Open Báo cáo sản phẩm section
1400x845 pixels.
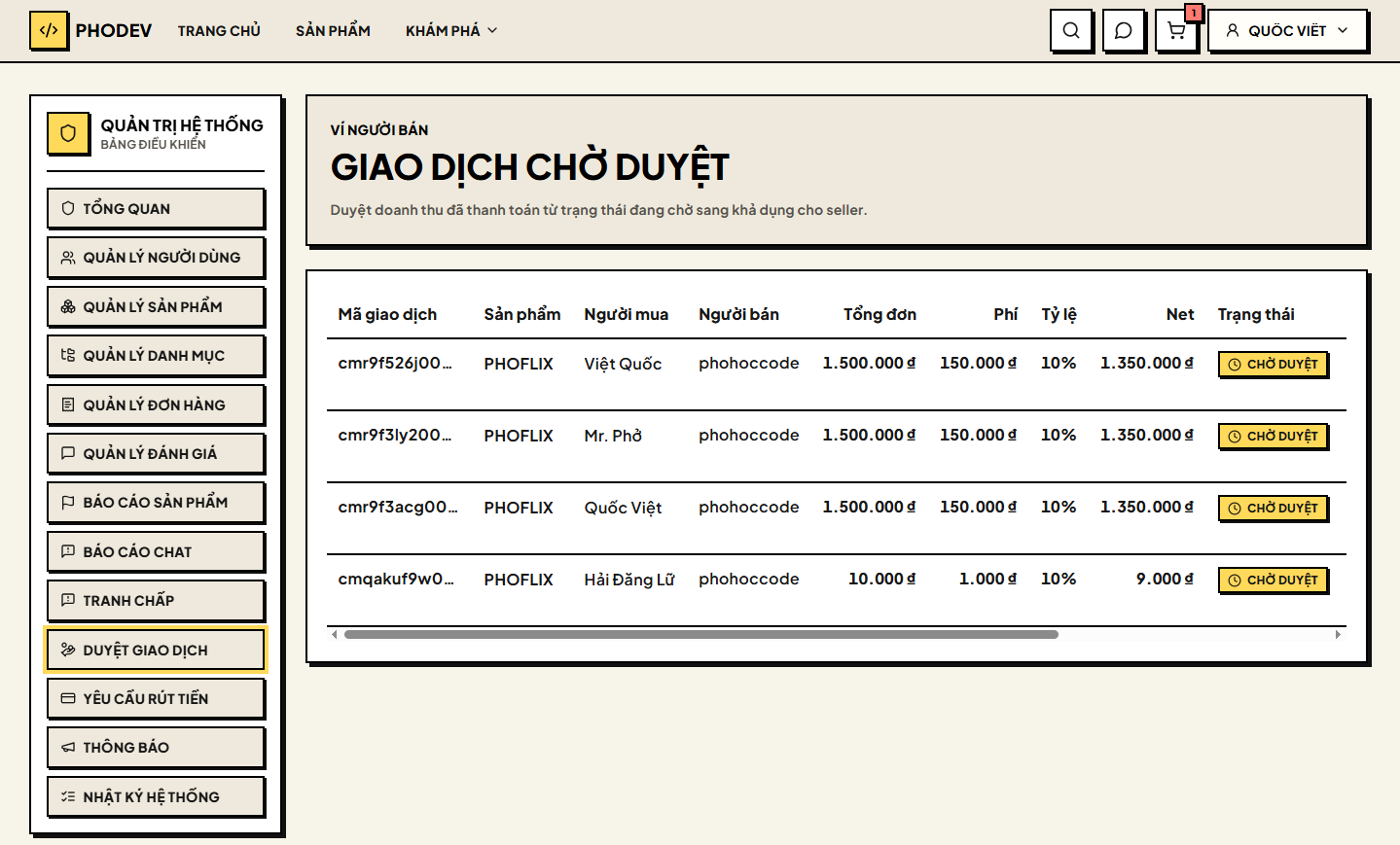[x=156, y=502]
